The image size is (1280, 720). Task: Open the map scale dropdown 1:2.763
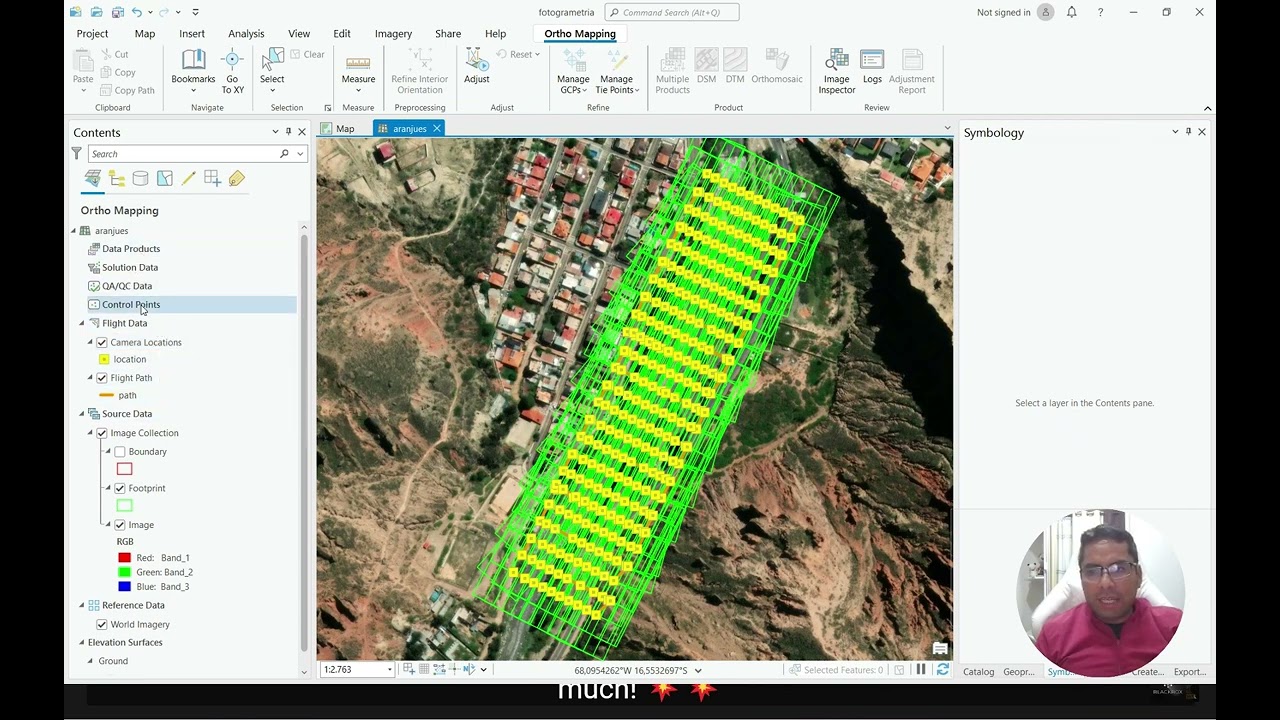(x=389, y=670)
